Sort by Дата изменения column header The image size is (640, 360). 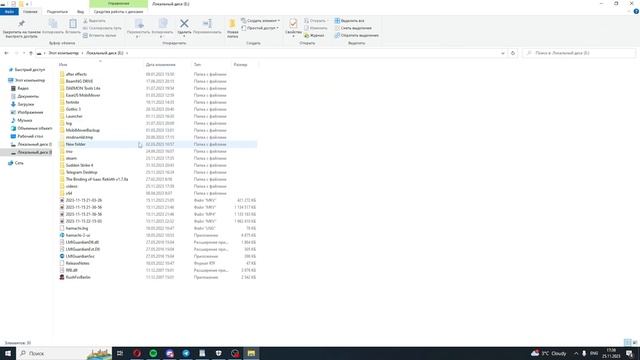(x=160, y=65)
